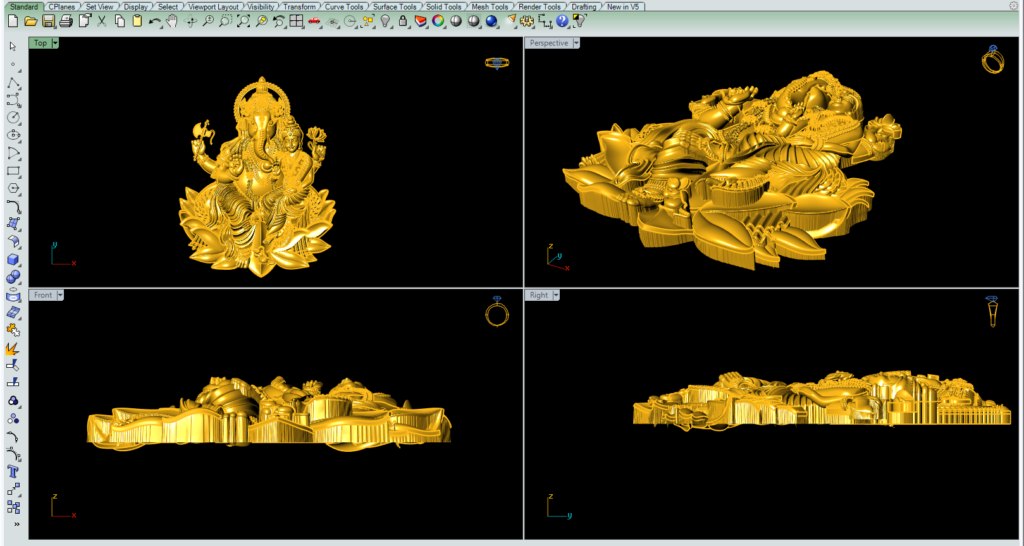Select the Circle tool in left sidebar

(x=13, y=118)
